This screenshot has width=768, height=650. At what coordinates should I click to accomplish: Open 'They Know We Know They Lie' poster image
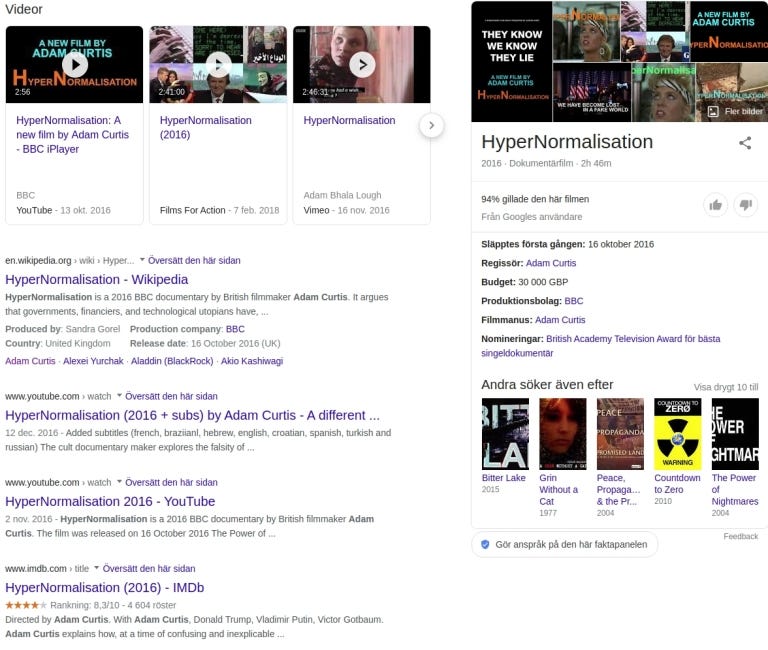(512, 62)
